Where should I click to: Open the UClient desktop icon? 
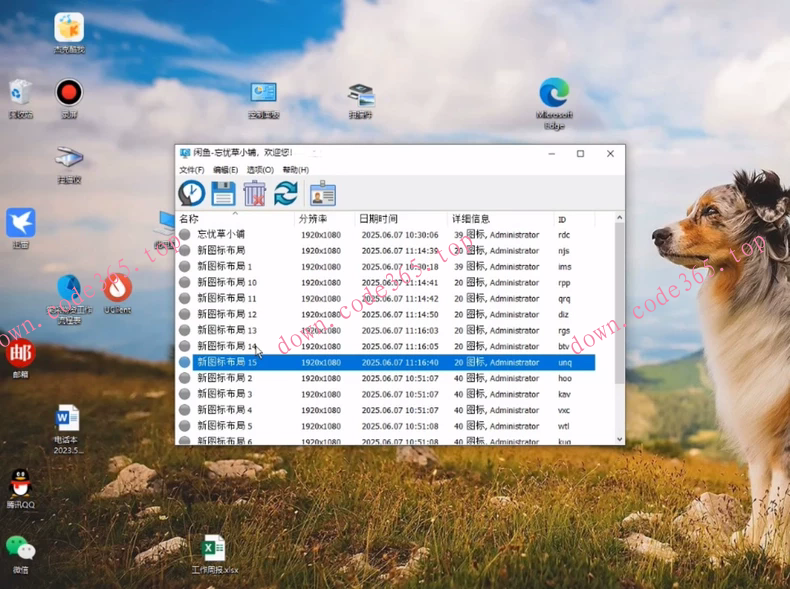117,293
